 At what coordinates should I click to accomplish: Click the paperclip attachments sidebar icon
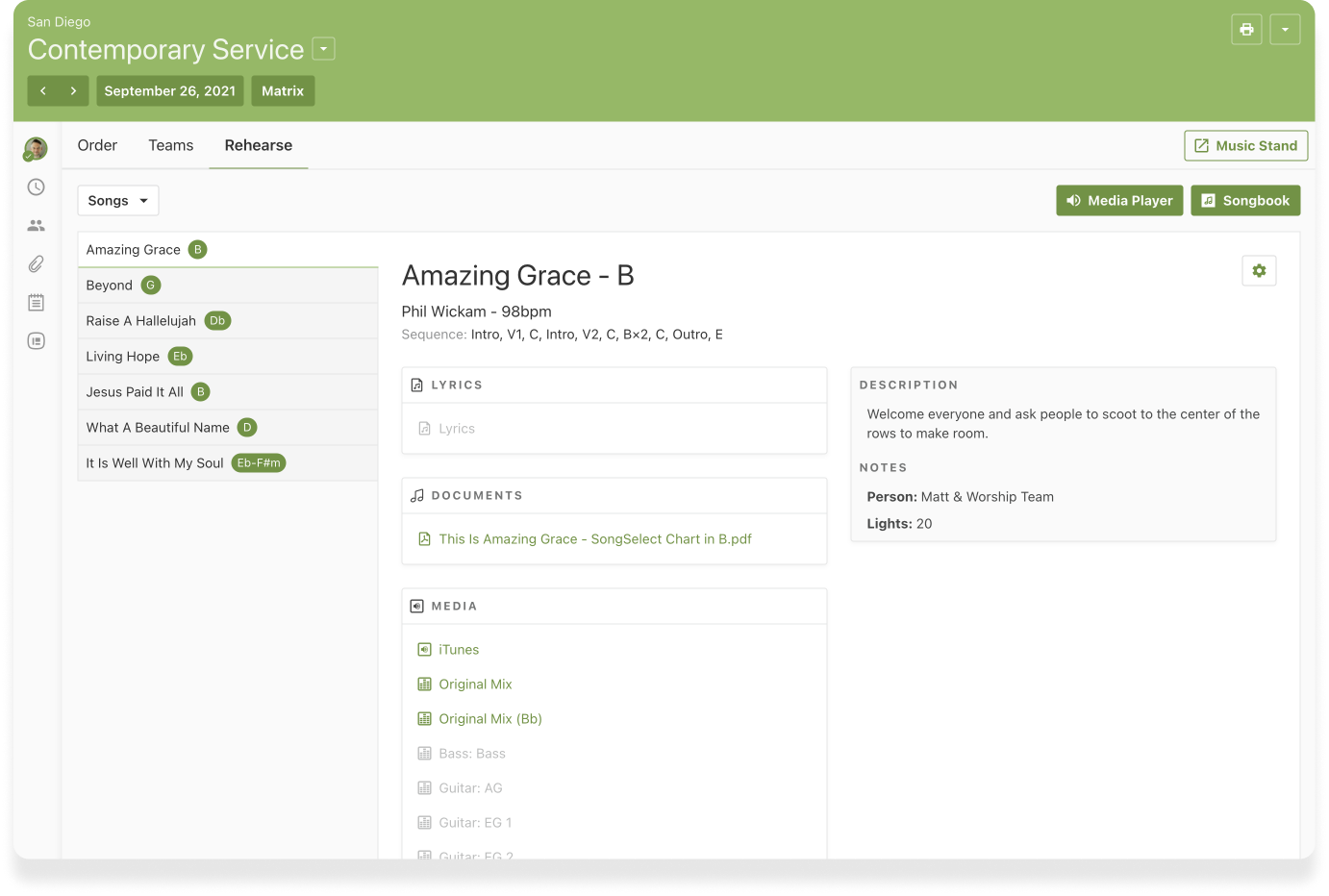click(x=37, y=263)
